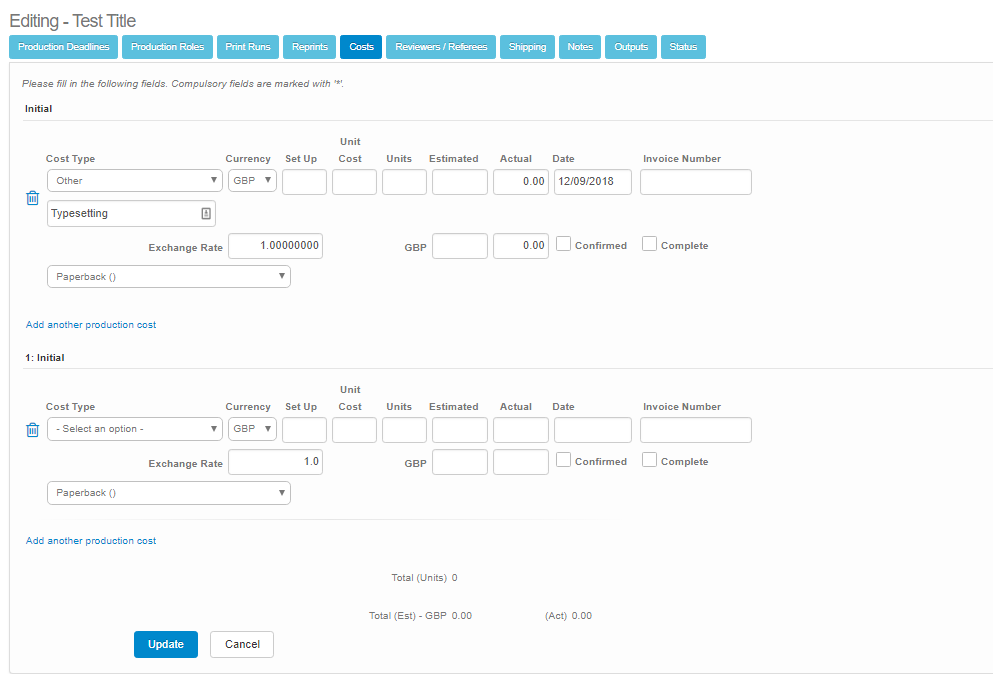Click Set Up field in Initial row
Viewport: 993px width, 674px height.
(x=305, y=182)
